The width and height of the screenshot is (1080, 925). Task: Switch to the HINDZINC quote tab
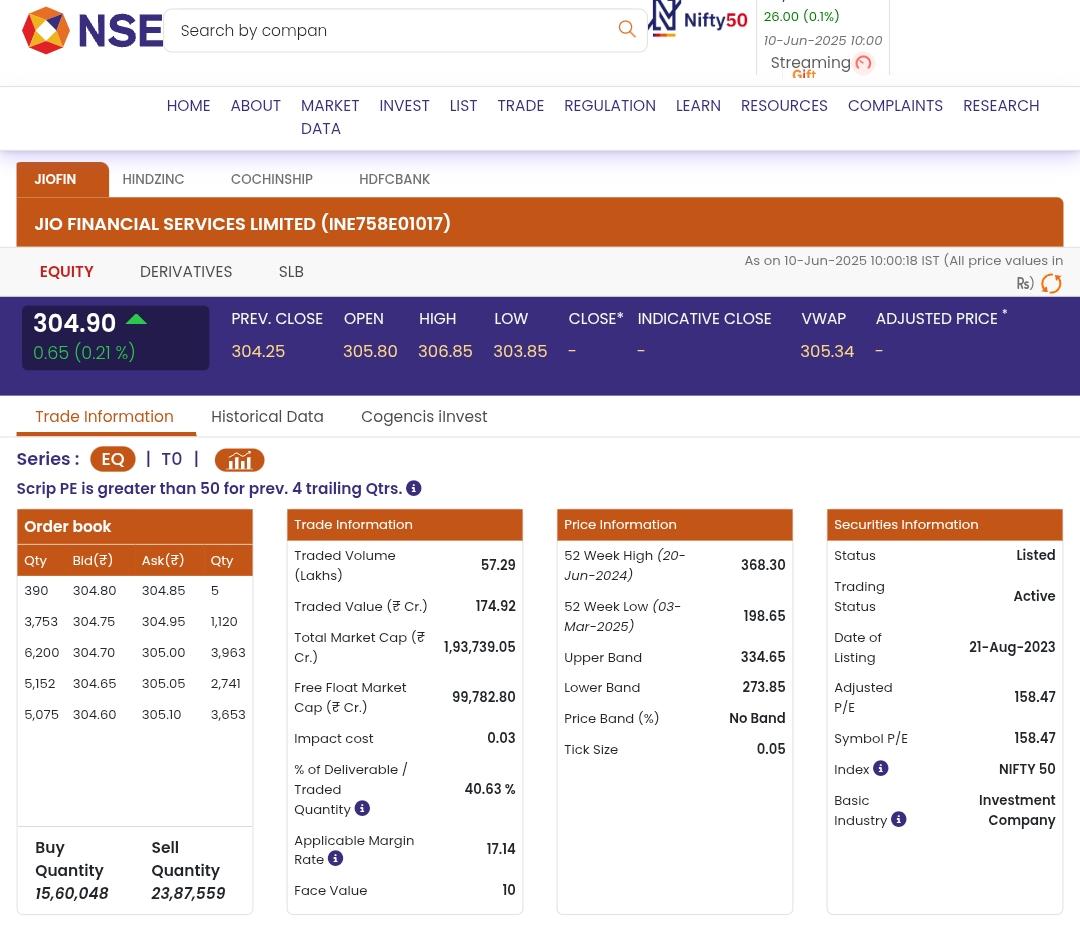(x=154, y=180)
